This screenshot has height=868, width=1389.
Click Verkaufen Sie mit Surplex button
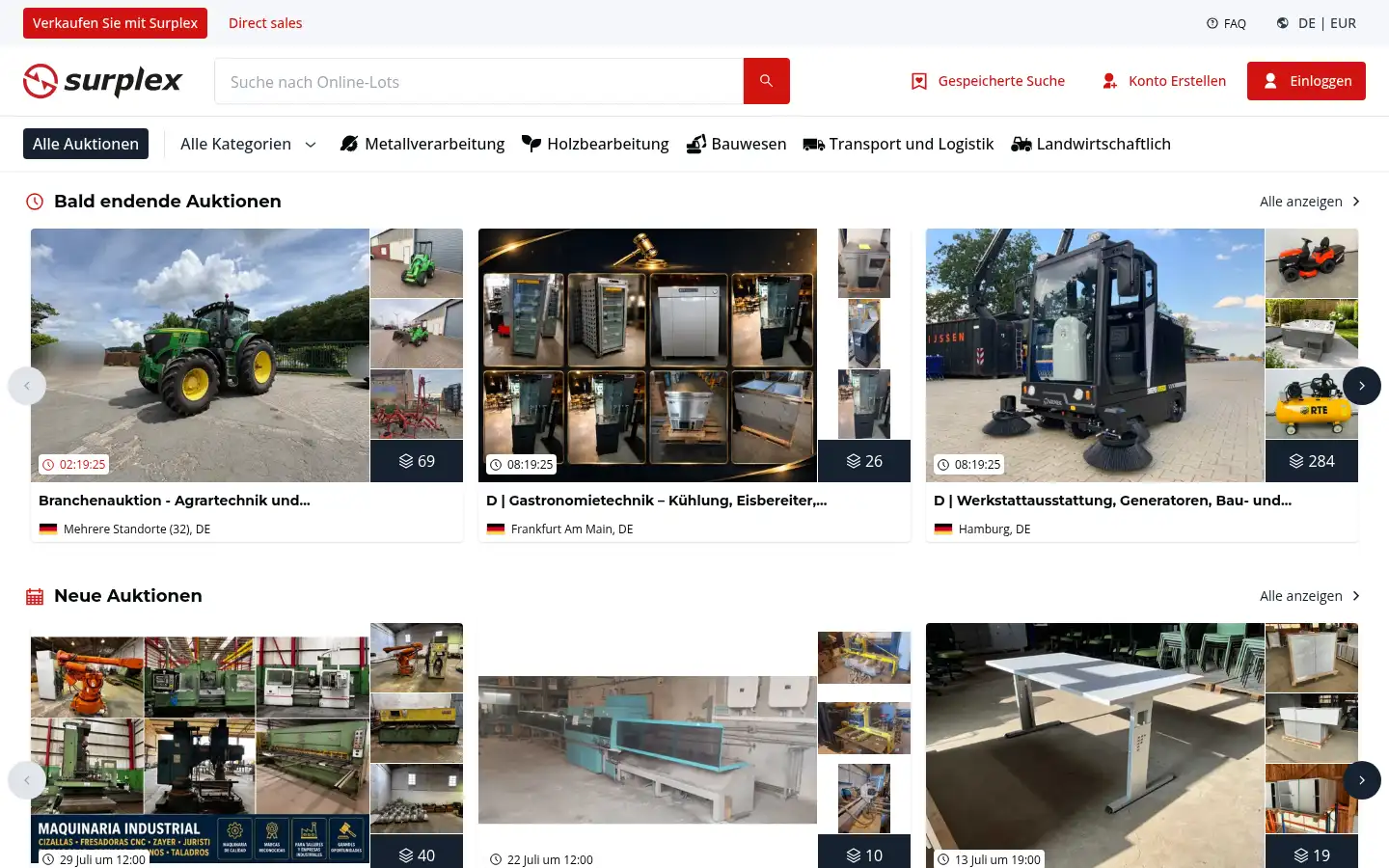pyautogui.click(x=115, y=23)
